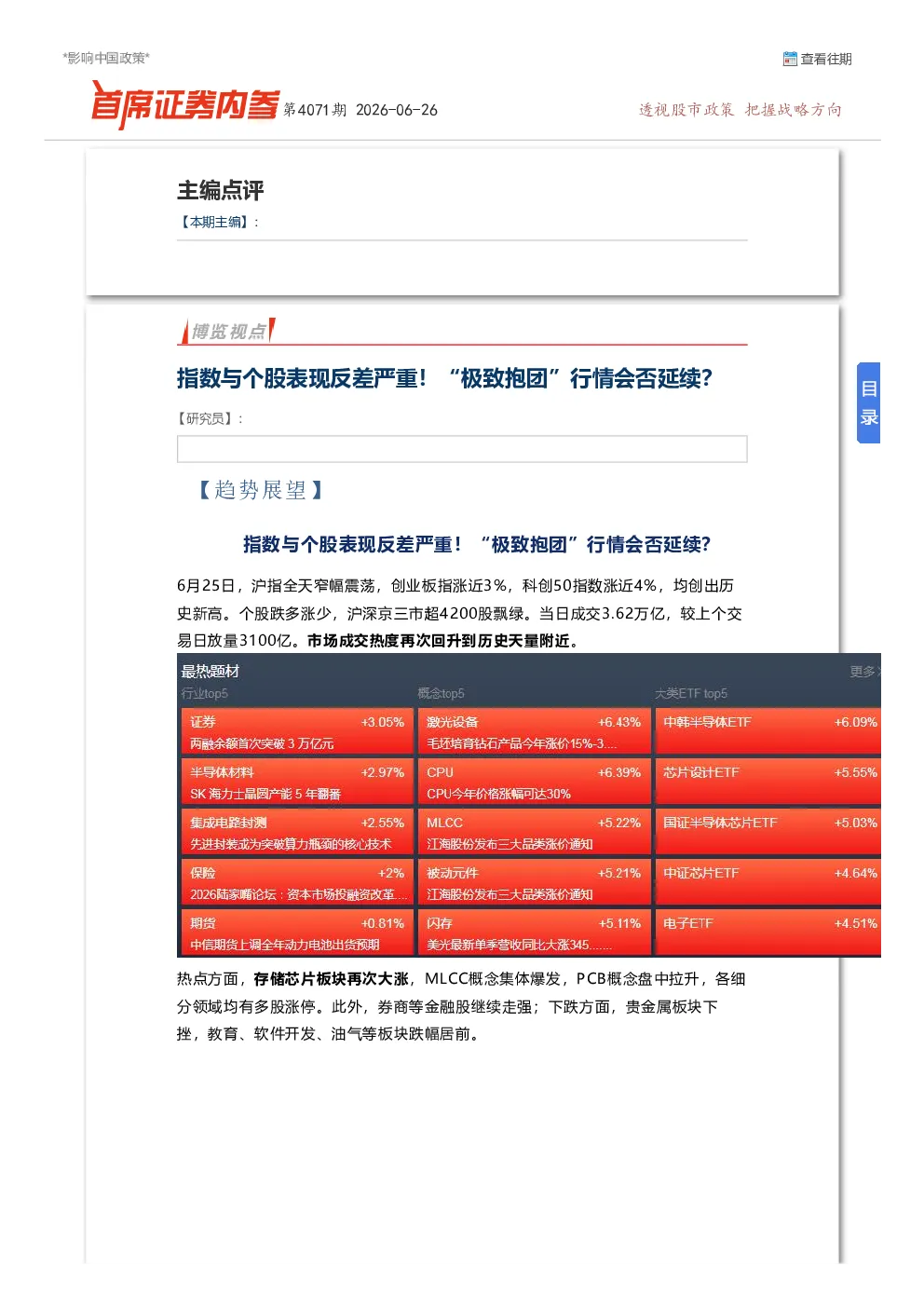Open the 集成电路封测 +2.55% card
The image size is (924, 1307).
pos(296,832)
